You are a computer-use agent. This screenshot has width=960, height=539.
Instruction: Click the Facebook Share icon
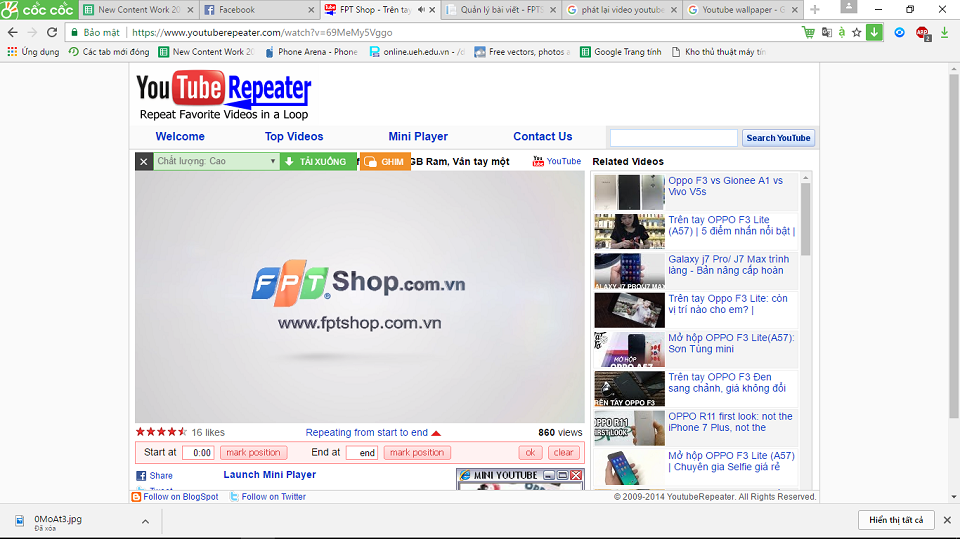[141, 476]
